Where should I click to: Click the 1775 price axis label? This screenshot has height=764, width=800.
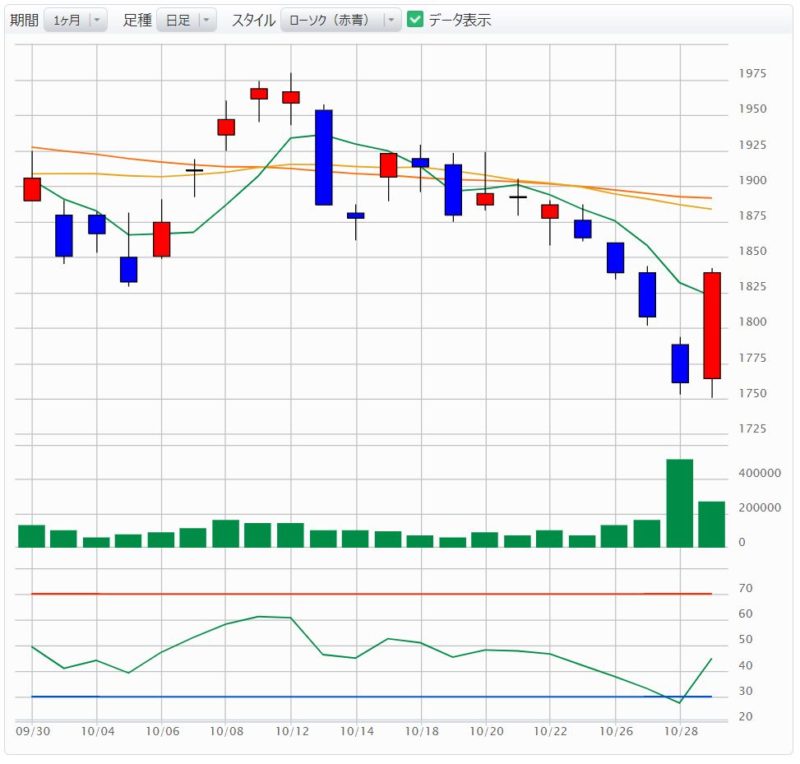point(752,358)
